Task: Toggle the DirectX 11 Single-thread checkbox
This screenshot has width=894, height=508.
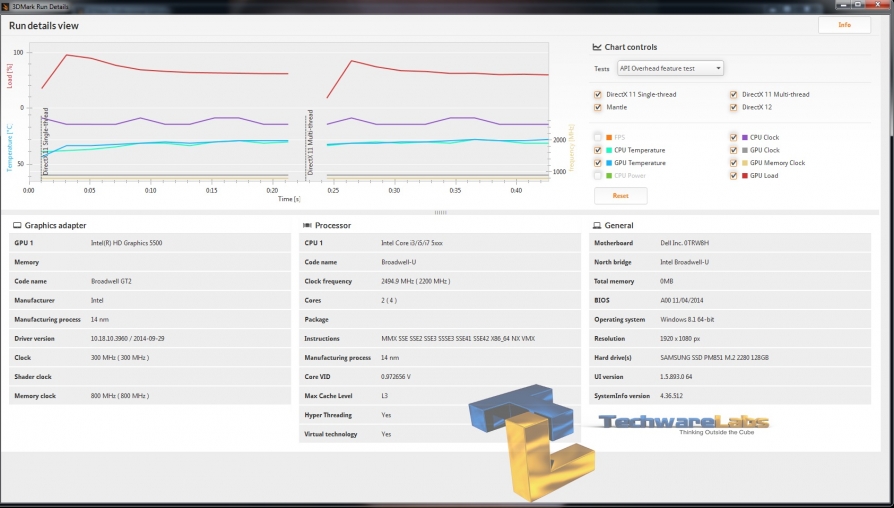Action: click(x=598, y=95)
